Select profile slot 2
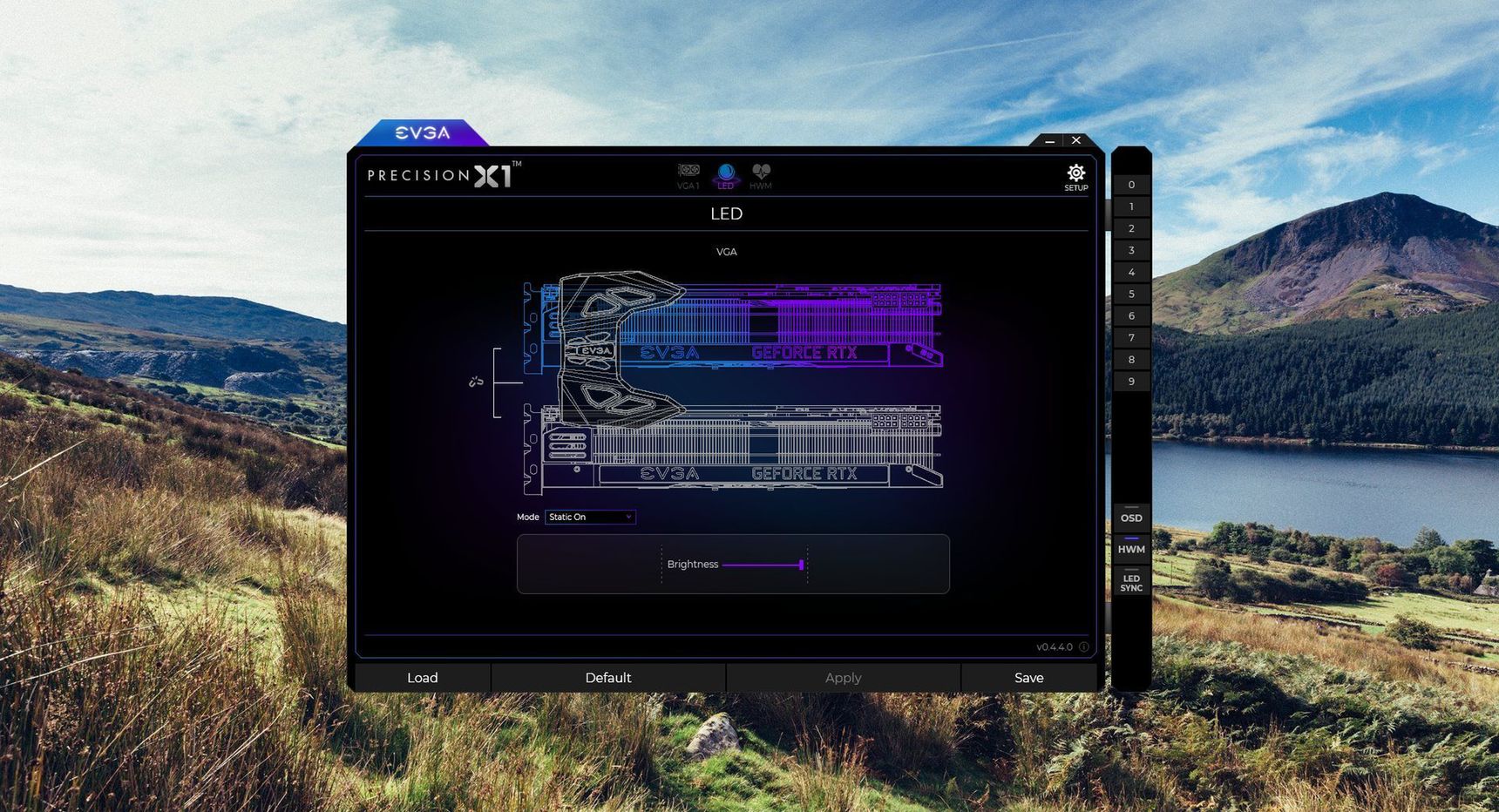1499x812 pixels. (x=1131, y=228)
